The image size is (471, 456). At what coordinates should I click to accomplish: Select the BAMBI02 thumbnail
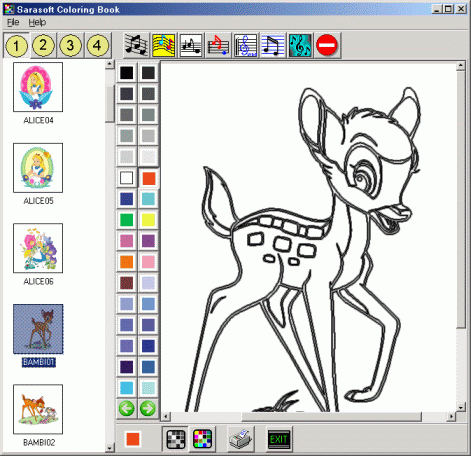point(38,409)
